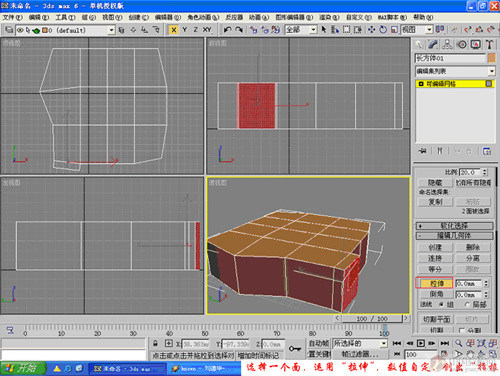Click the orange object color swatch

pos(491,58)
